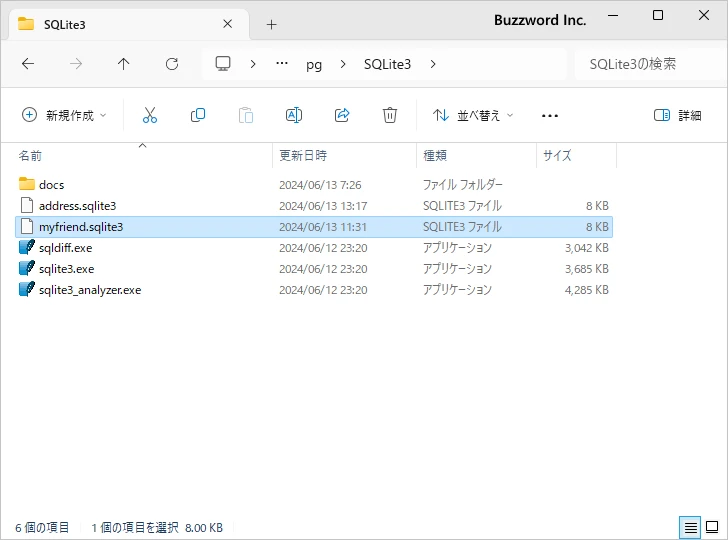728x540 pixels.
Task: Click the 3,042 KB size value
Action: click(586, 248)
